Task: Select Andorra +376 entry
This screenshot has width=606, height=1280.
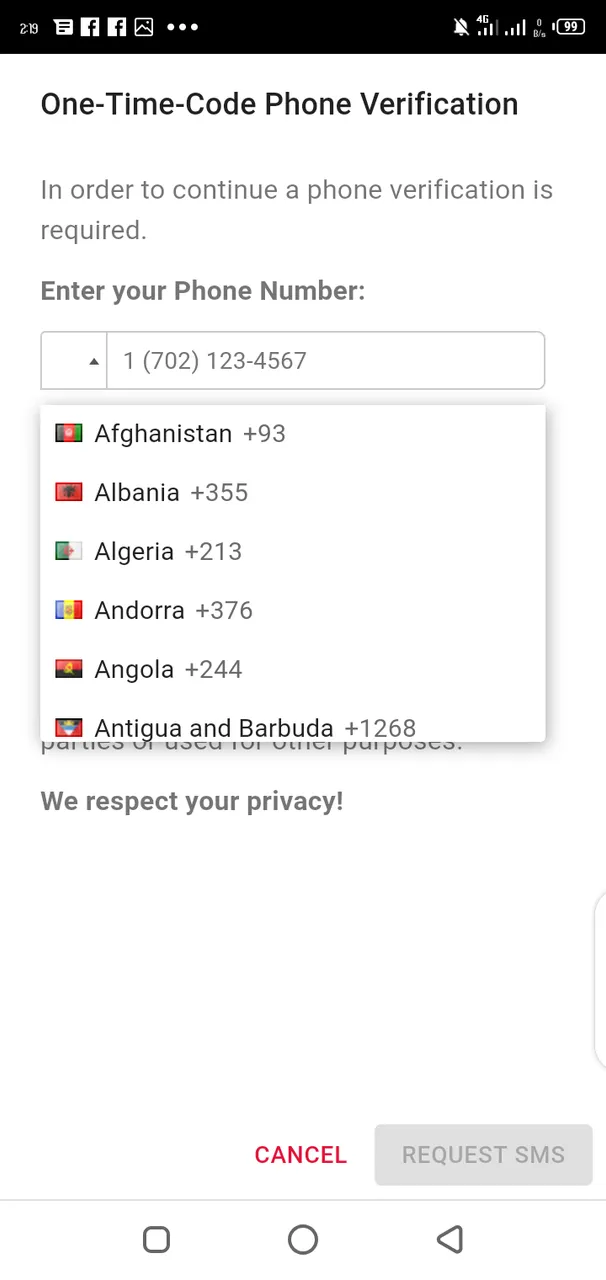Action: point(173,611)
